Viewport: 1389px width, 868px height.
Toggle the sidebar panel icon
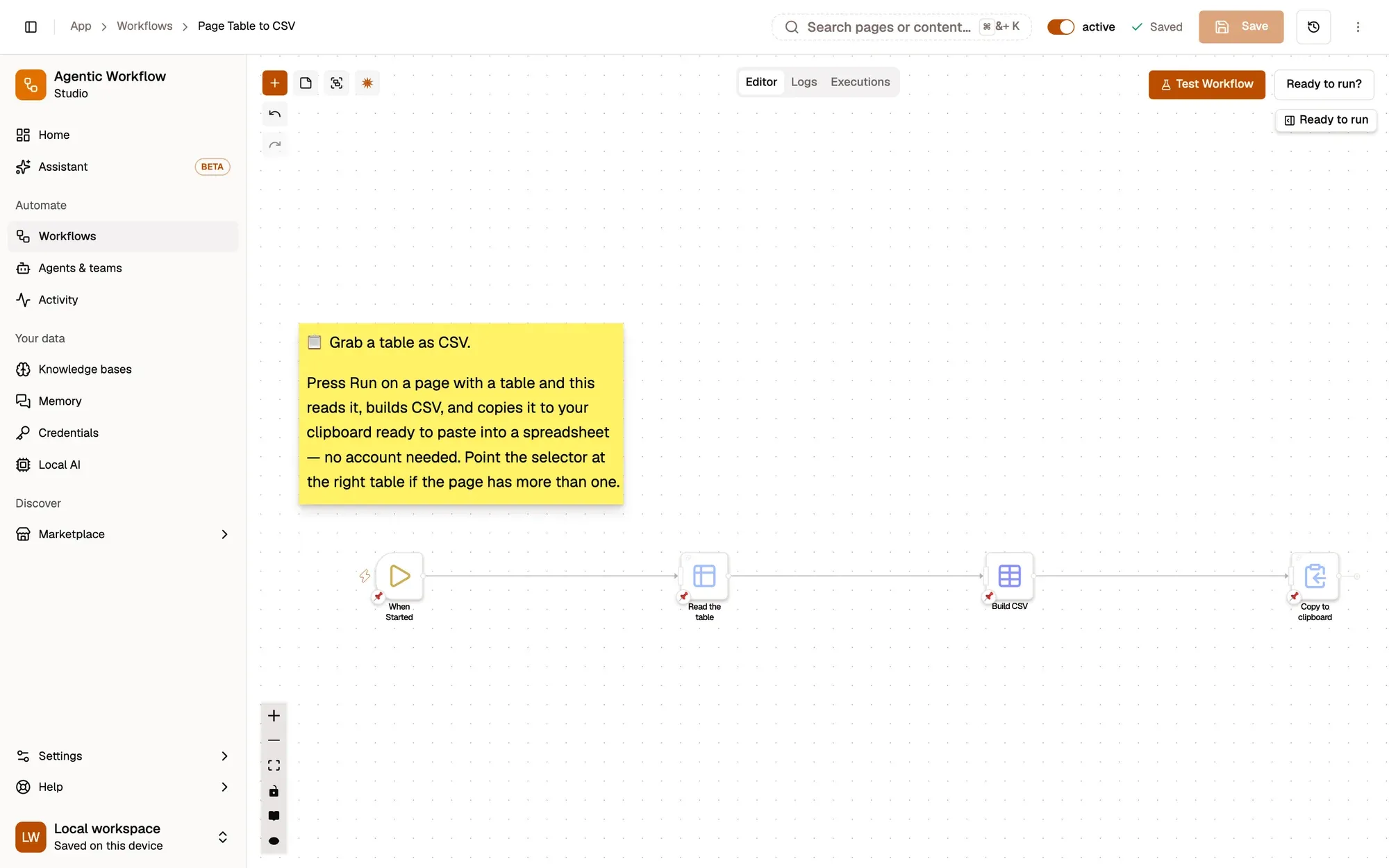[31, 27]
